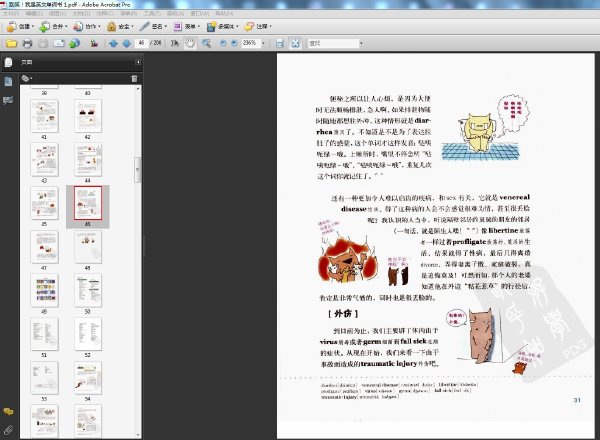The height and width of the screenshot is (440, 600).
Task: Select page thumbnail 50
Action: pyautogui.click(x=88, y=290)
